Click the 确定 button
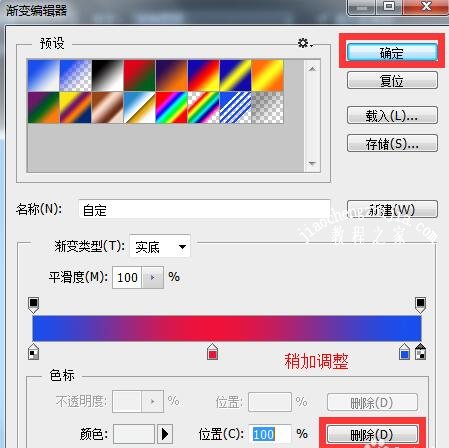This screenshot has height=448, width=449. (392, 53)
